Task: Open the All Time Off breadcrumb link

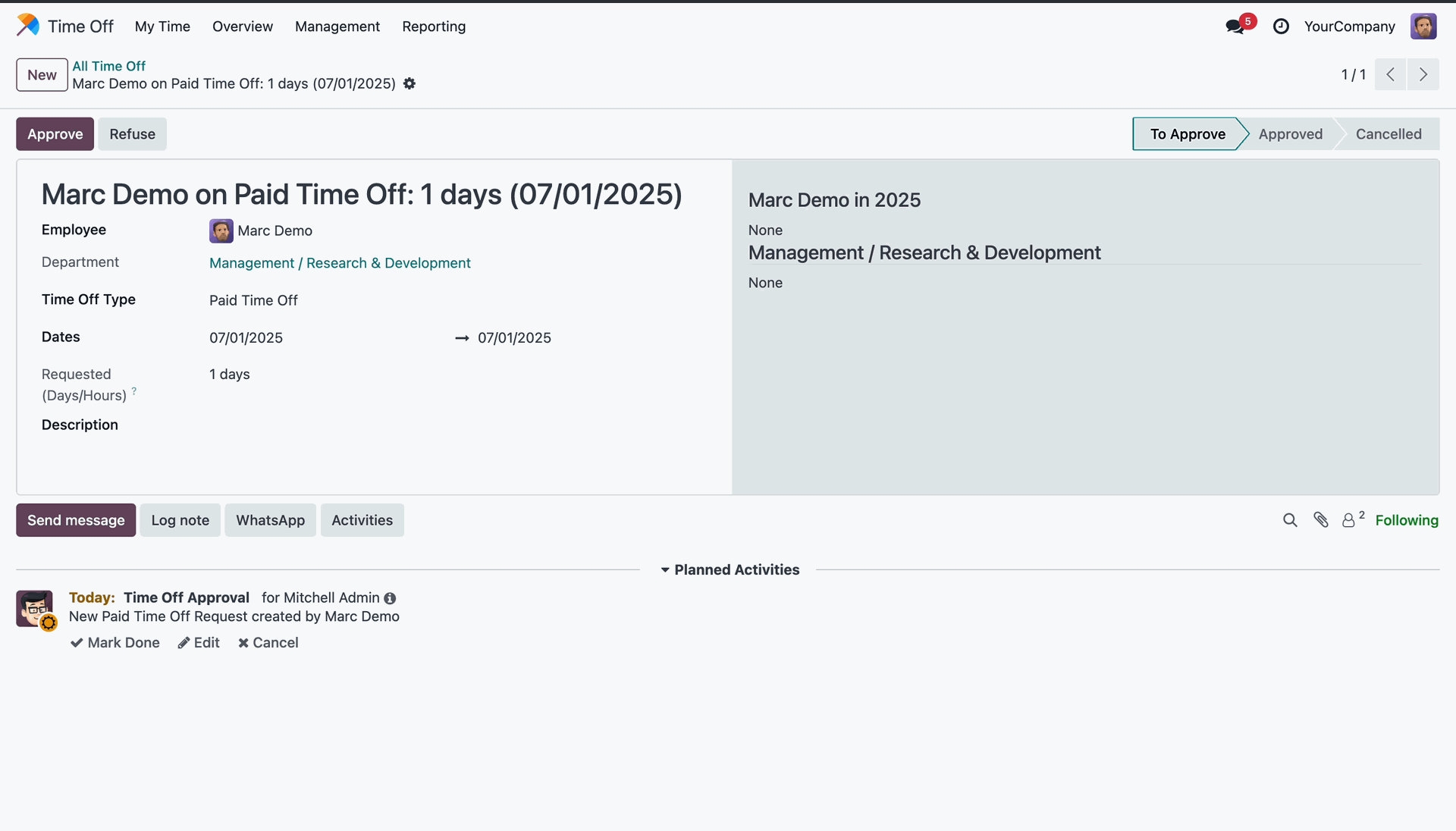Action: point(108,66)
